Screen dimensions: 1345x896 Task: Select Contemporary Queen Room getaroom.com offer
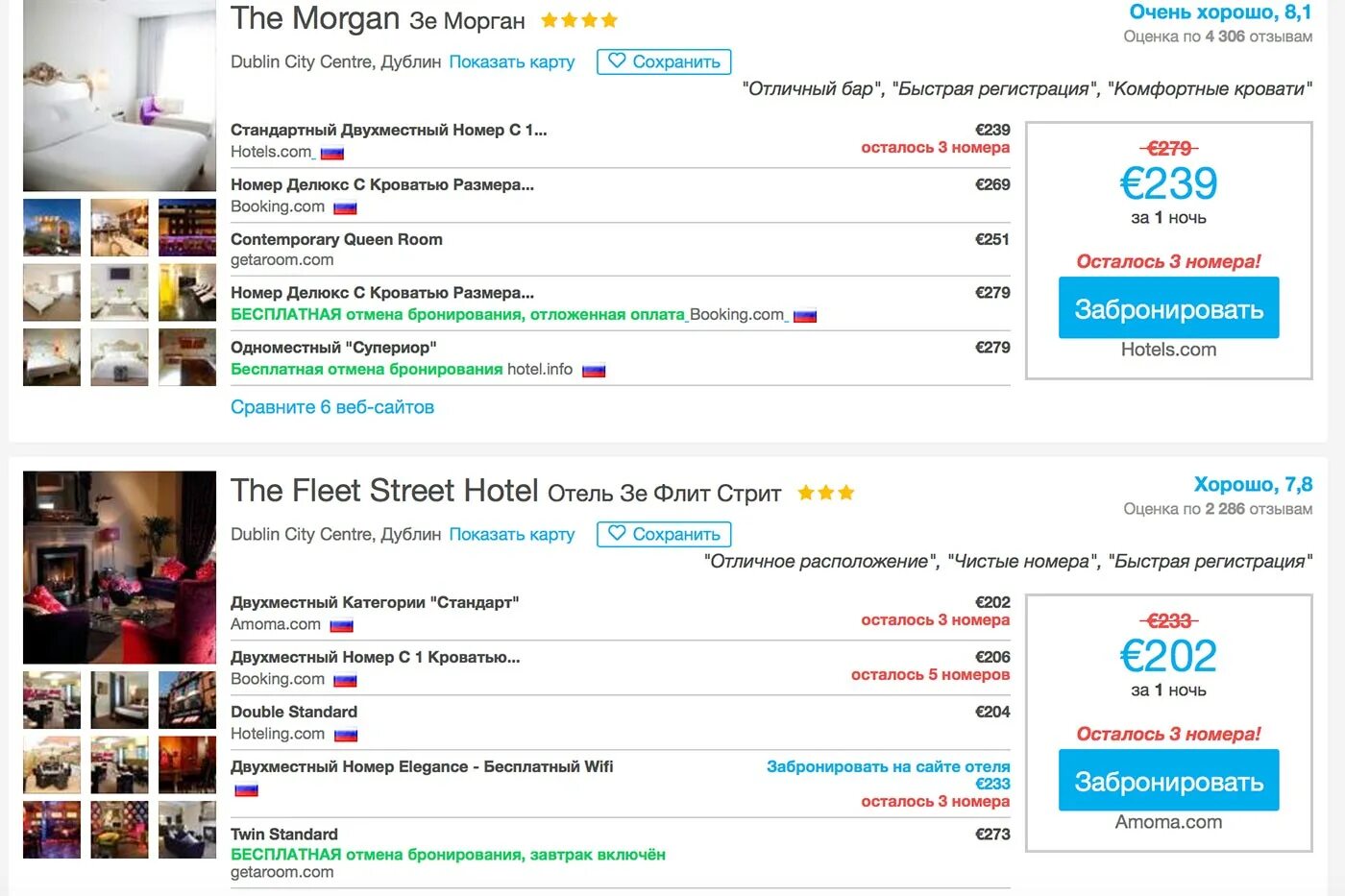pos(620,249)
